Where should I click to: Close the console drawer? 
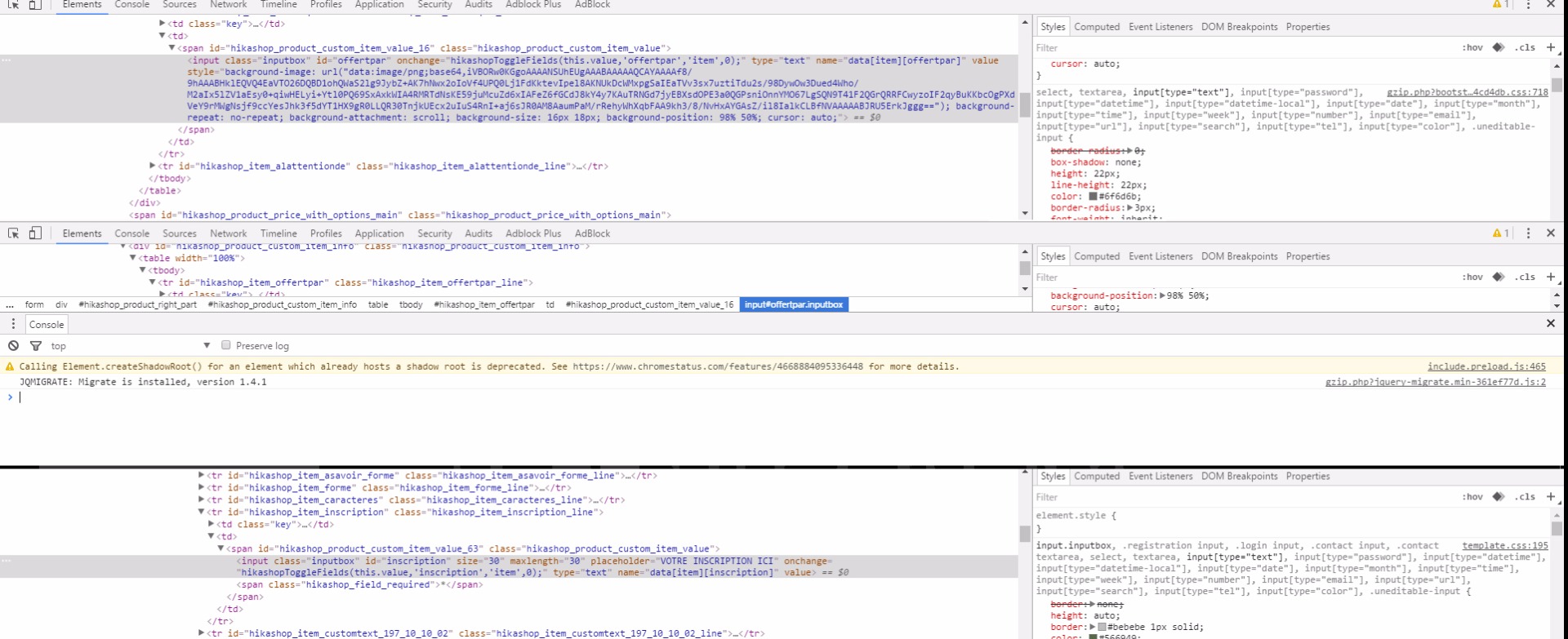pyautogui.click(x=1551, y=324)
